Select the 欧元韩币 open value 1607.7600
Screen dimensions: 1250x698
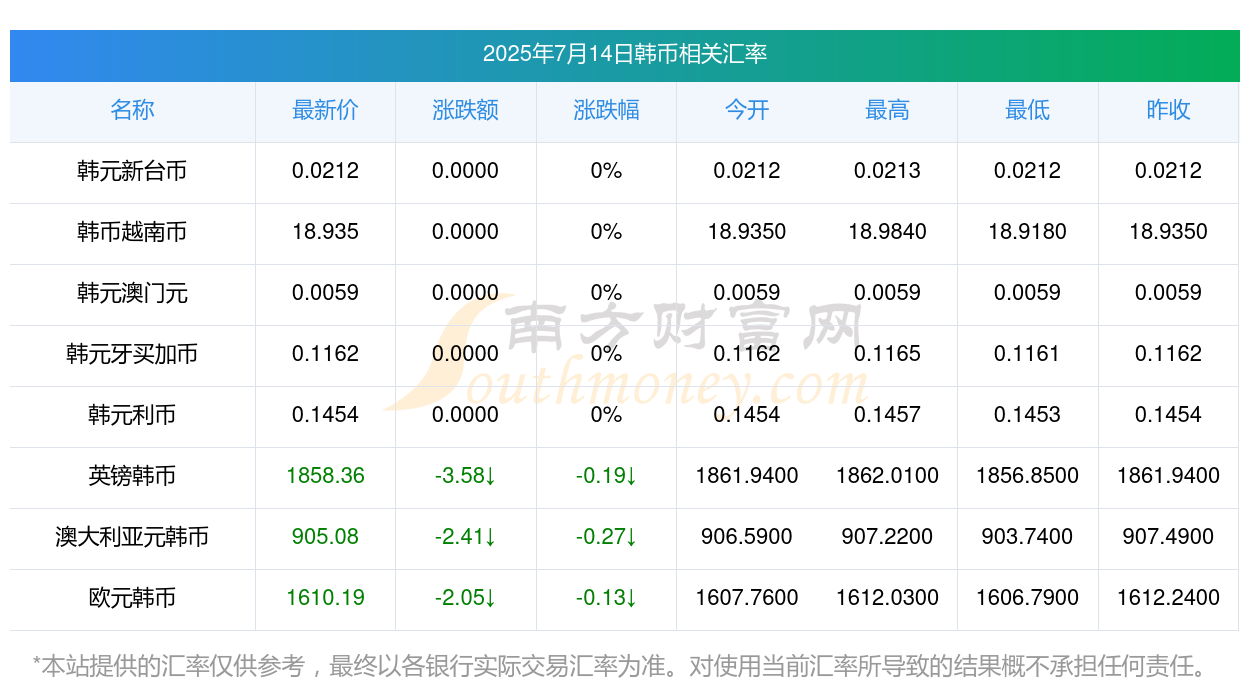tap(747, 598)
